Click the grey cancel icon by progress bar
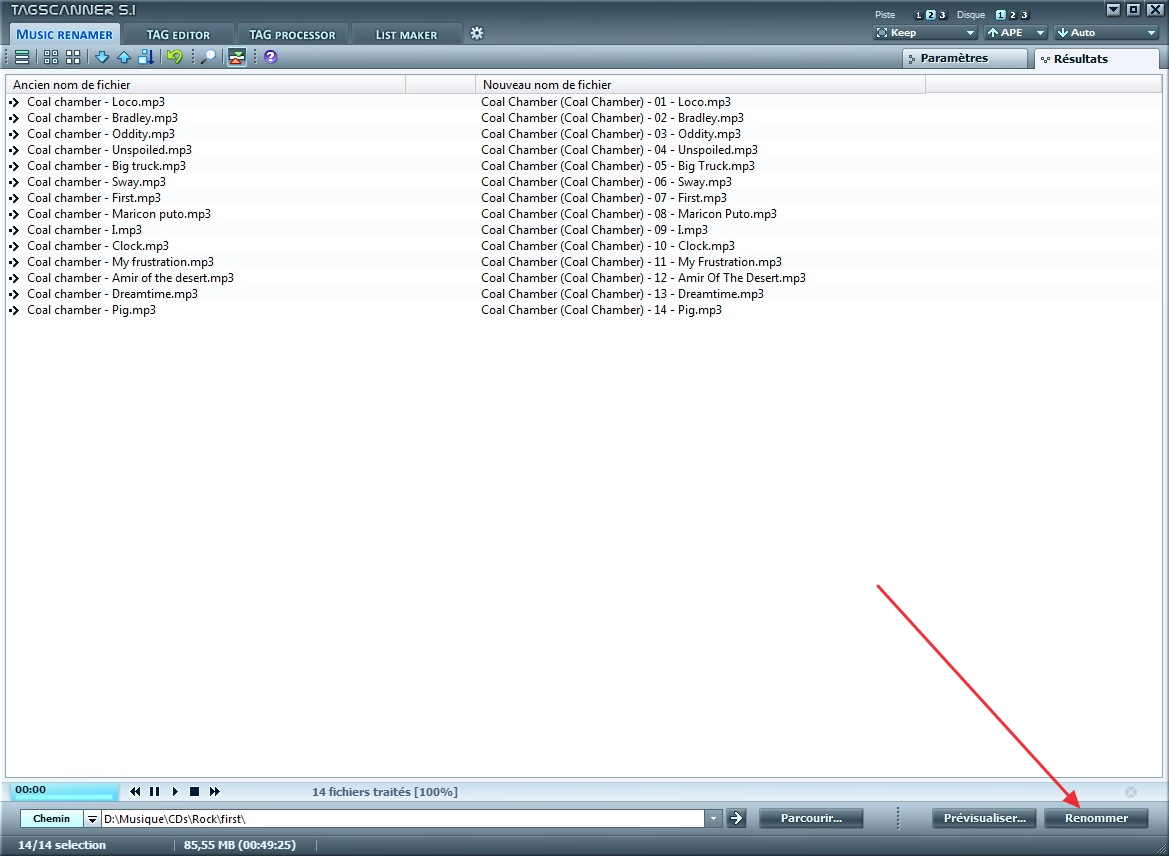Viewport: 1169px width, 856px height. (1131, 792)
